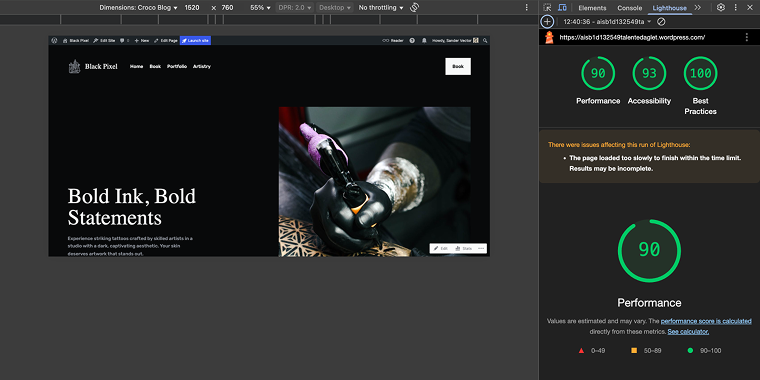
Task: Click the page loaded too slowly warning
Action: click(x=655, y=163)
